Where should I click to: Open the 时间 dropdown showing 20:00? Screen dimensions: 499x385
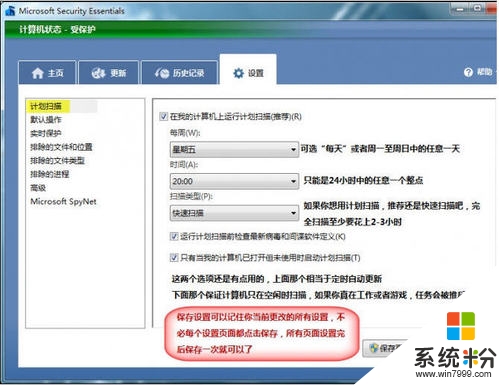pyautogui.click(x=234, y=181)
